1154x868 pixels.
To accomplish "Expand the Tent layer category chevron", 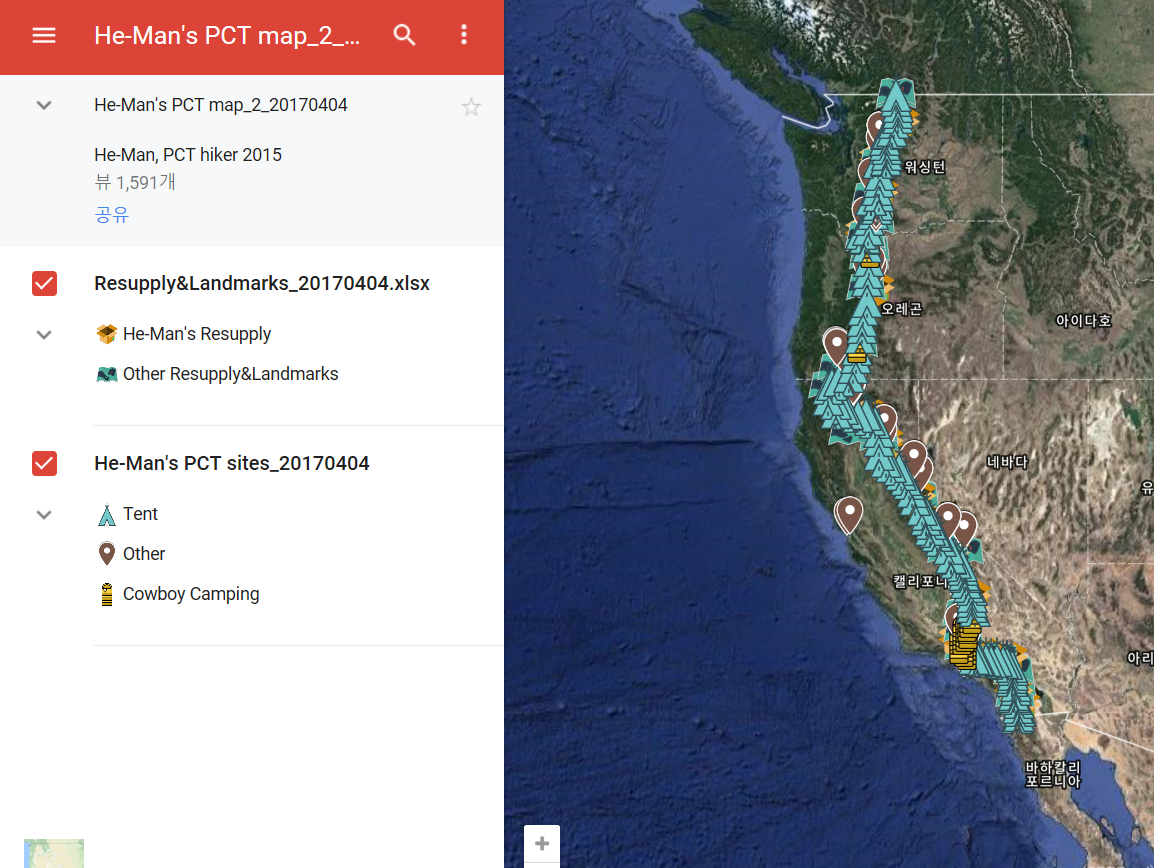I will tap(44, 515).
